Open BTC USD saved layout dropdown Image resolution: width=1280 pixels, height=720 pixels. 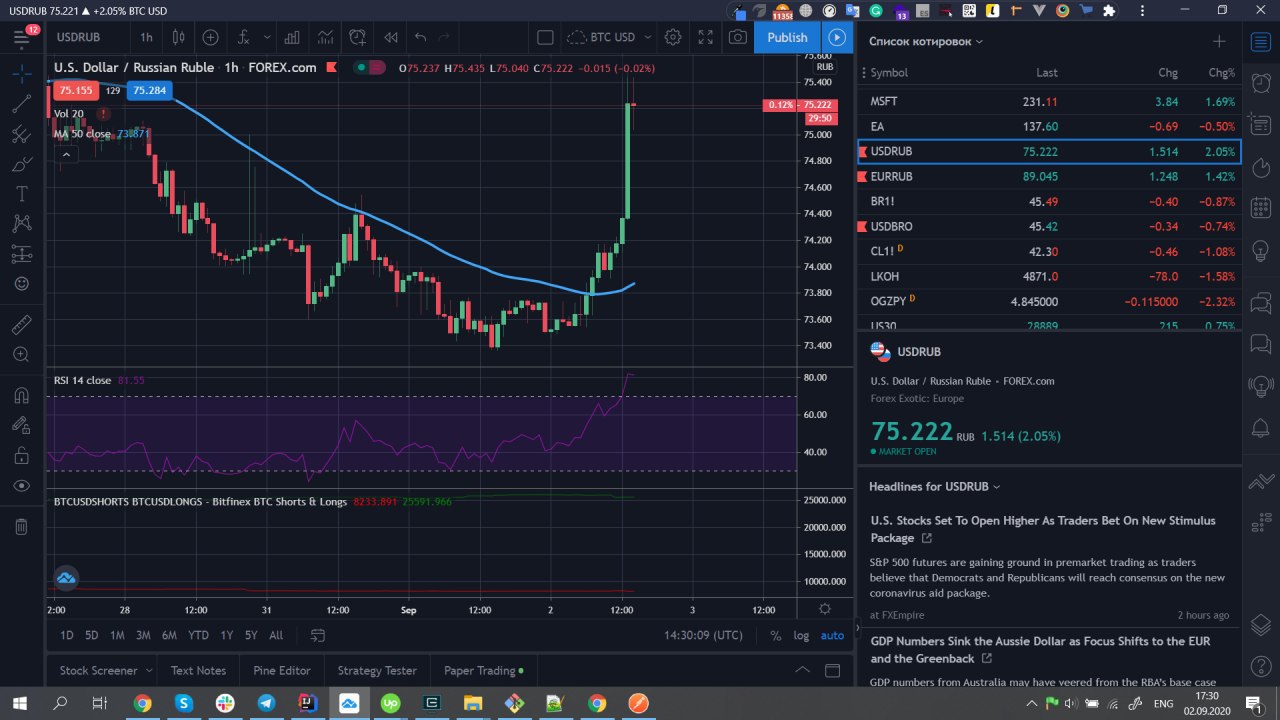tap(610, 37)
